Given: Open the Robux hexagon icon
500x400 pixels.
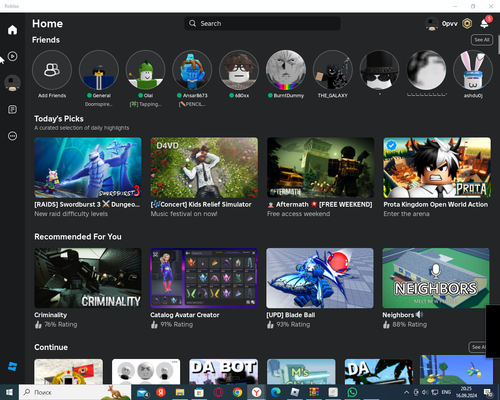Looking at the screenshot, I should click(467, 23).
